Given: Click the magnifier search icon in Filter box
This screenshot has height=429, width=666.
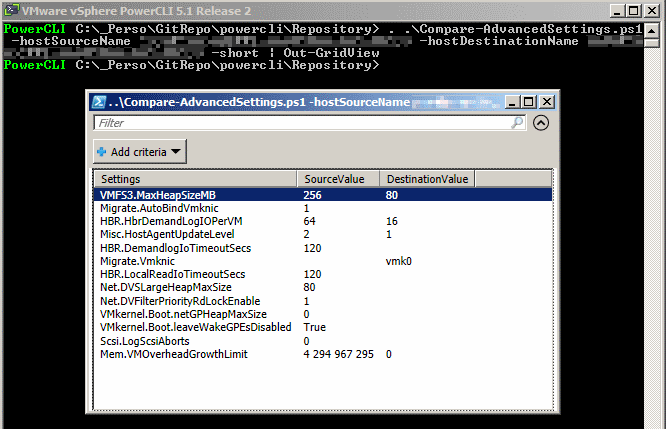Looking at the screenshot, I should (x=517, y=123).
